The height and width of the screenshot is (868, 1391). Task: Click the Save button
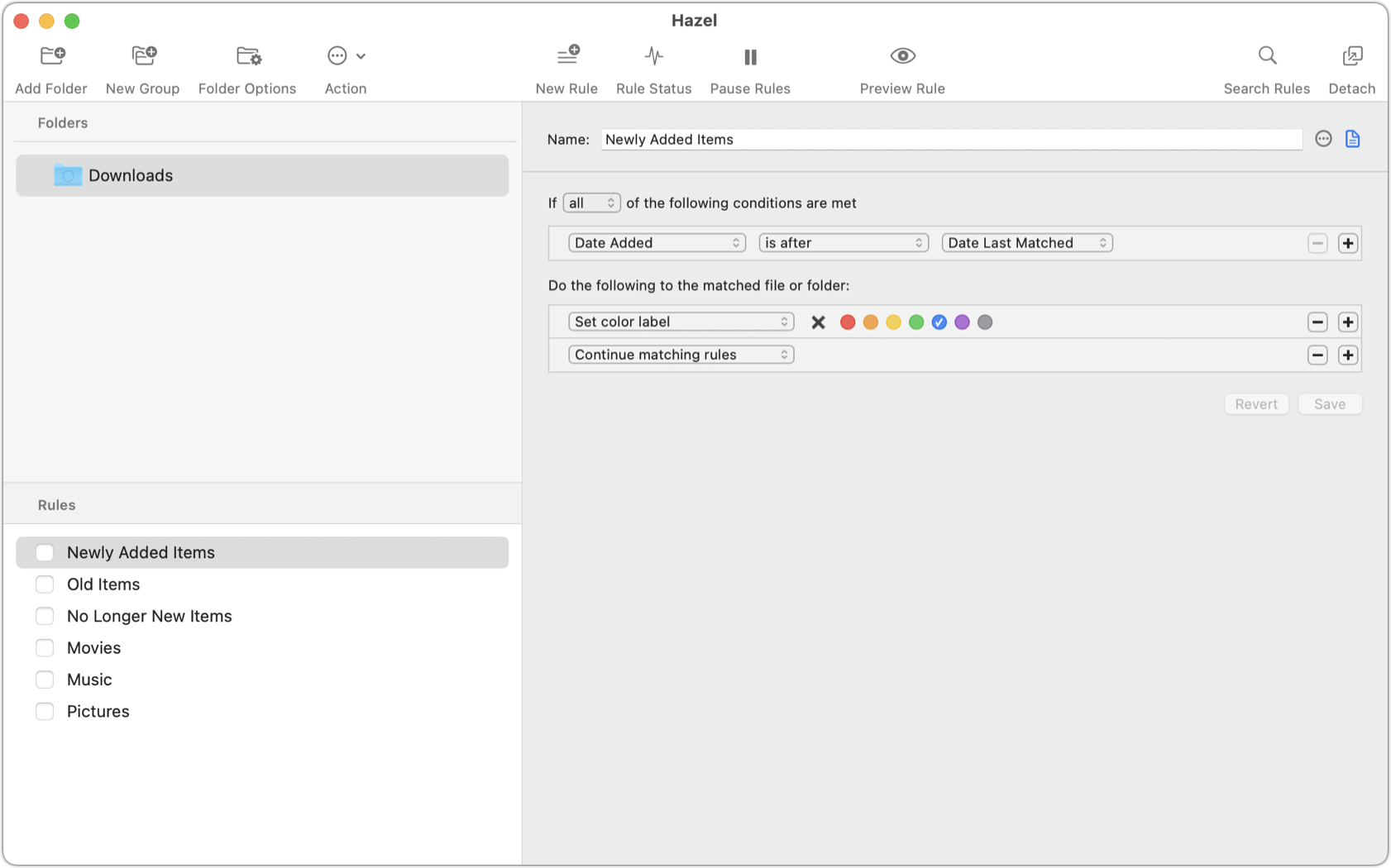pos(1330,404)
